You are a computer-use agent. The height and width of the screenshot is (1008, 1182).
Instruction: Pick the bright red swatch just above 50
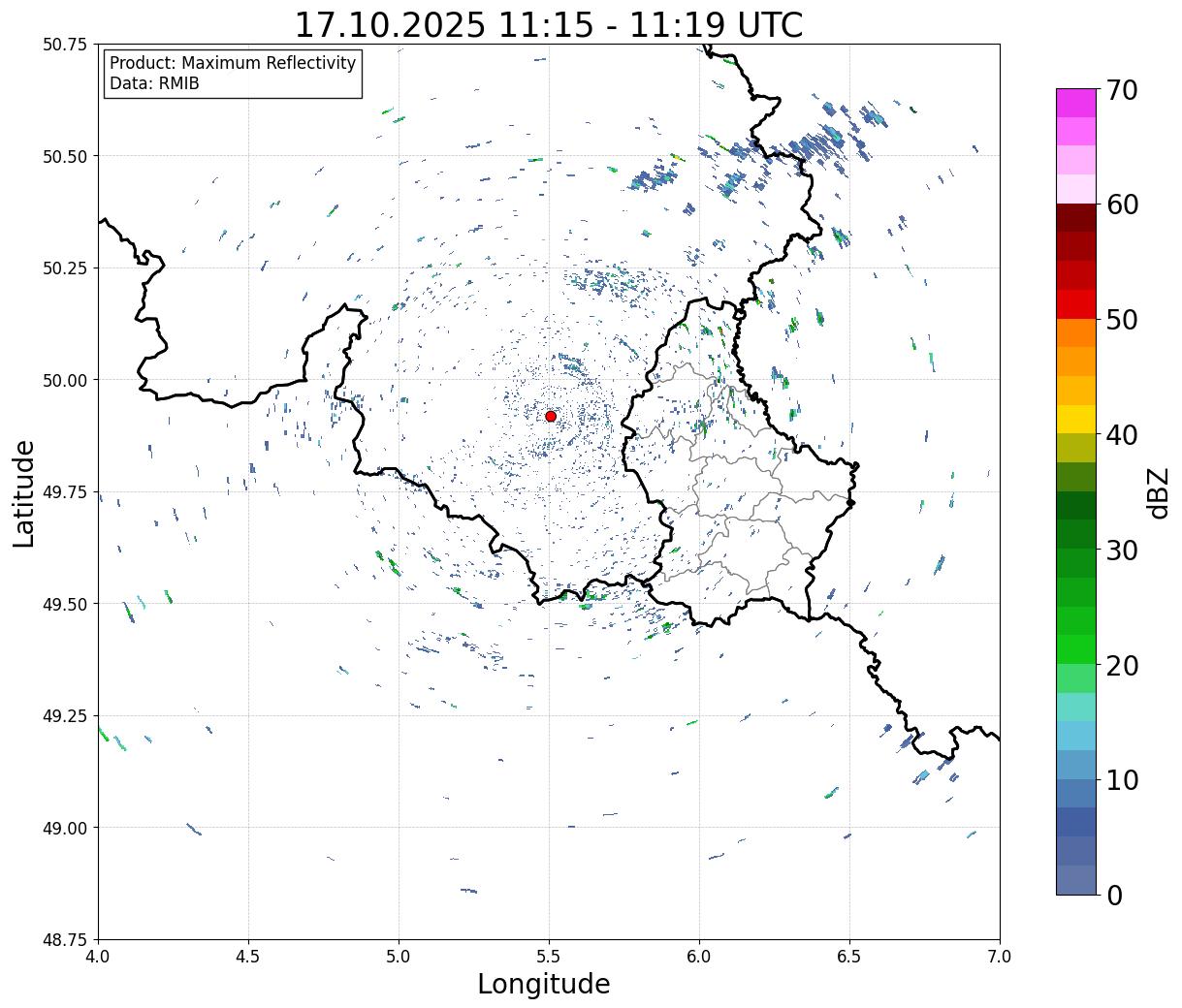tap(1076, 304)
